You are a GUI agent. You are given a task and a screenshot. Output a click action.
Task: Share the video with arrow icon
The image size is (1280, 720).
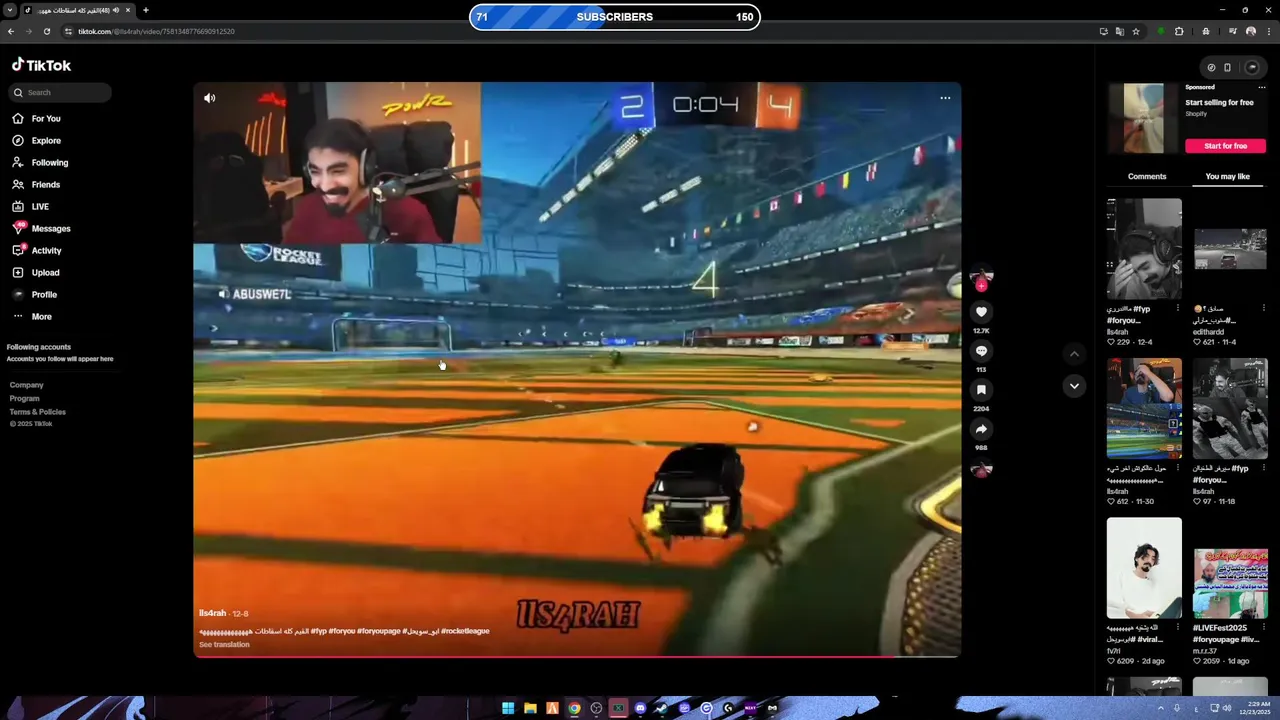(x=981, y=429)
